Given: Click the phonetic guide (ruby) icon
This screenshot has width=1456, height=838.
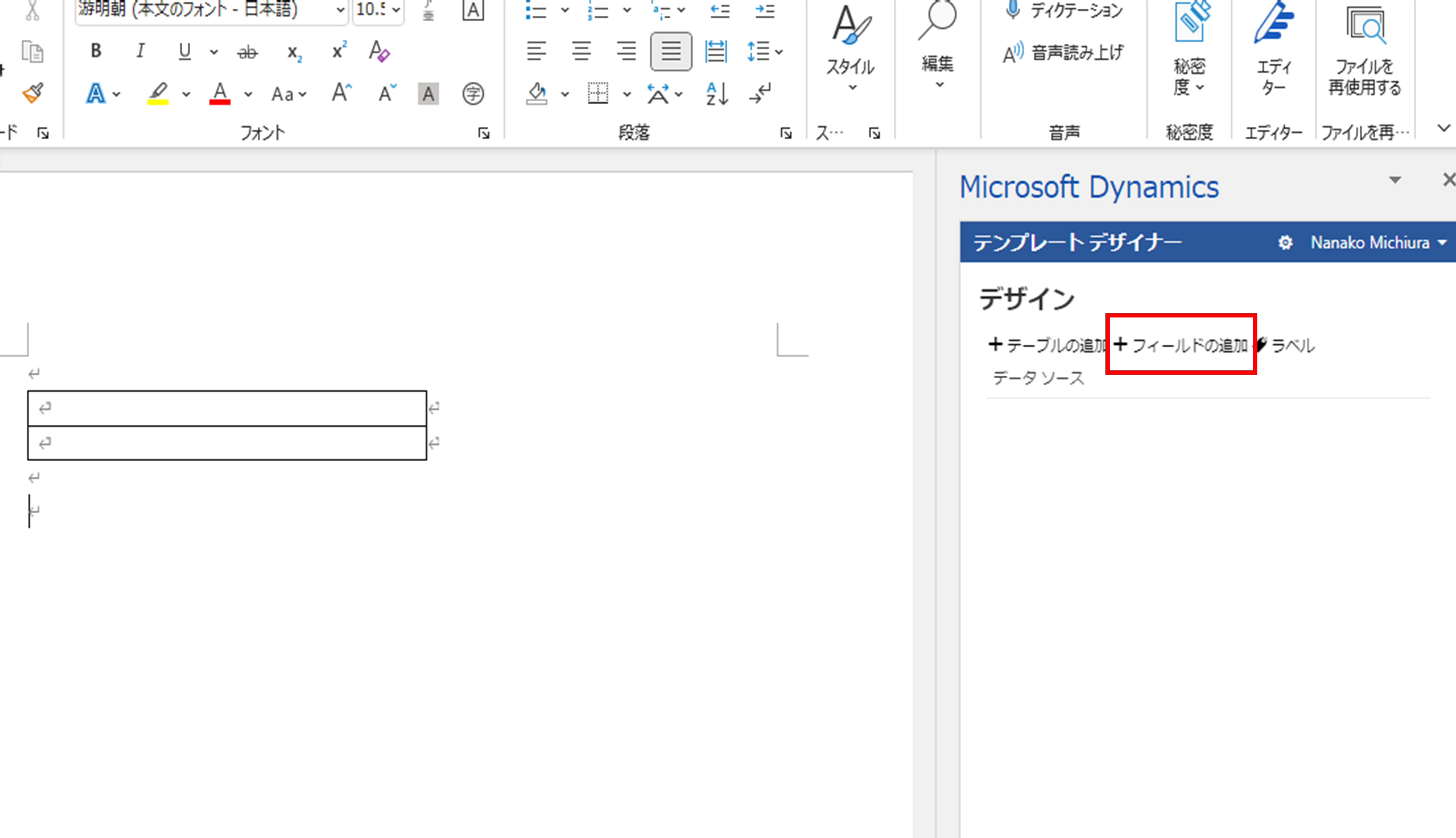Looking at the screenshot, I should tap(428, 10).
